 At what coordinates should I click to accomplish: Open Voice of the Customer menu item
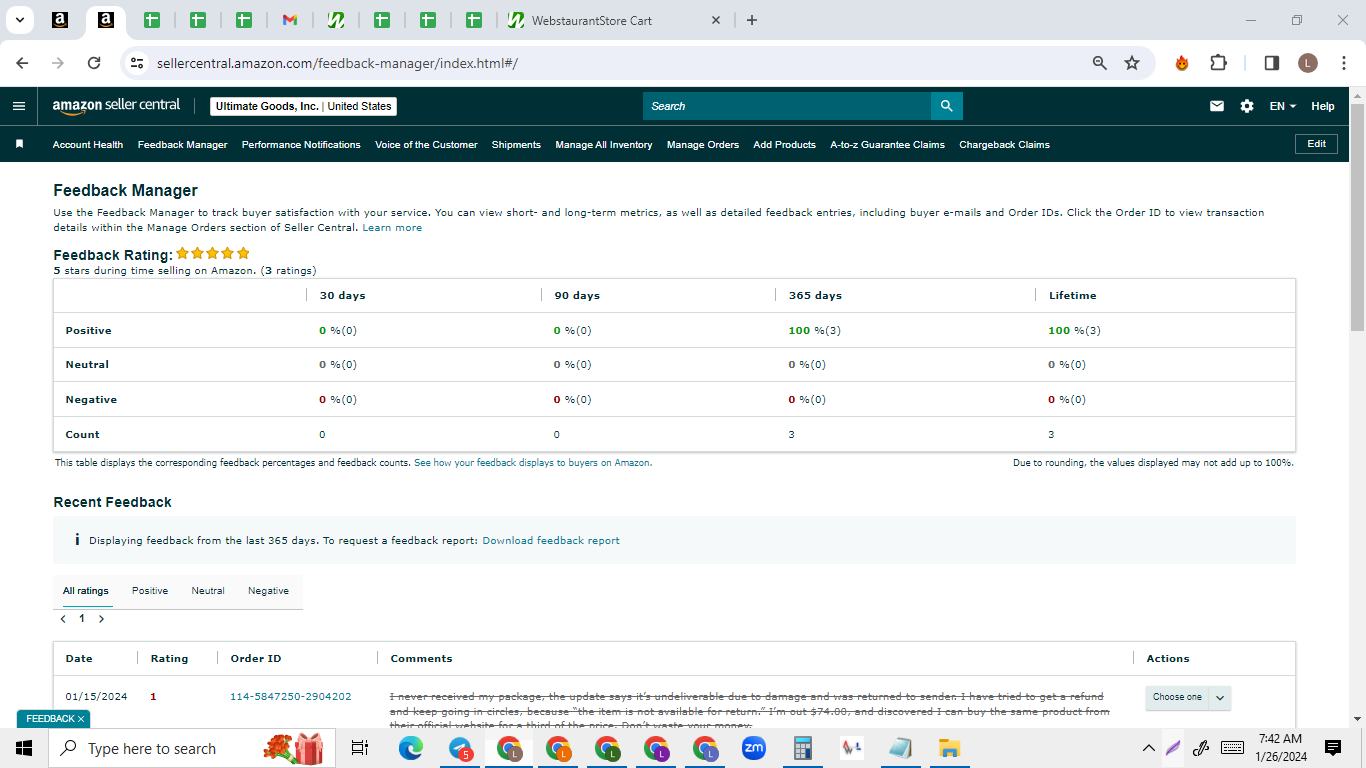426,145
